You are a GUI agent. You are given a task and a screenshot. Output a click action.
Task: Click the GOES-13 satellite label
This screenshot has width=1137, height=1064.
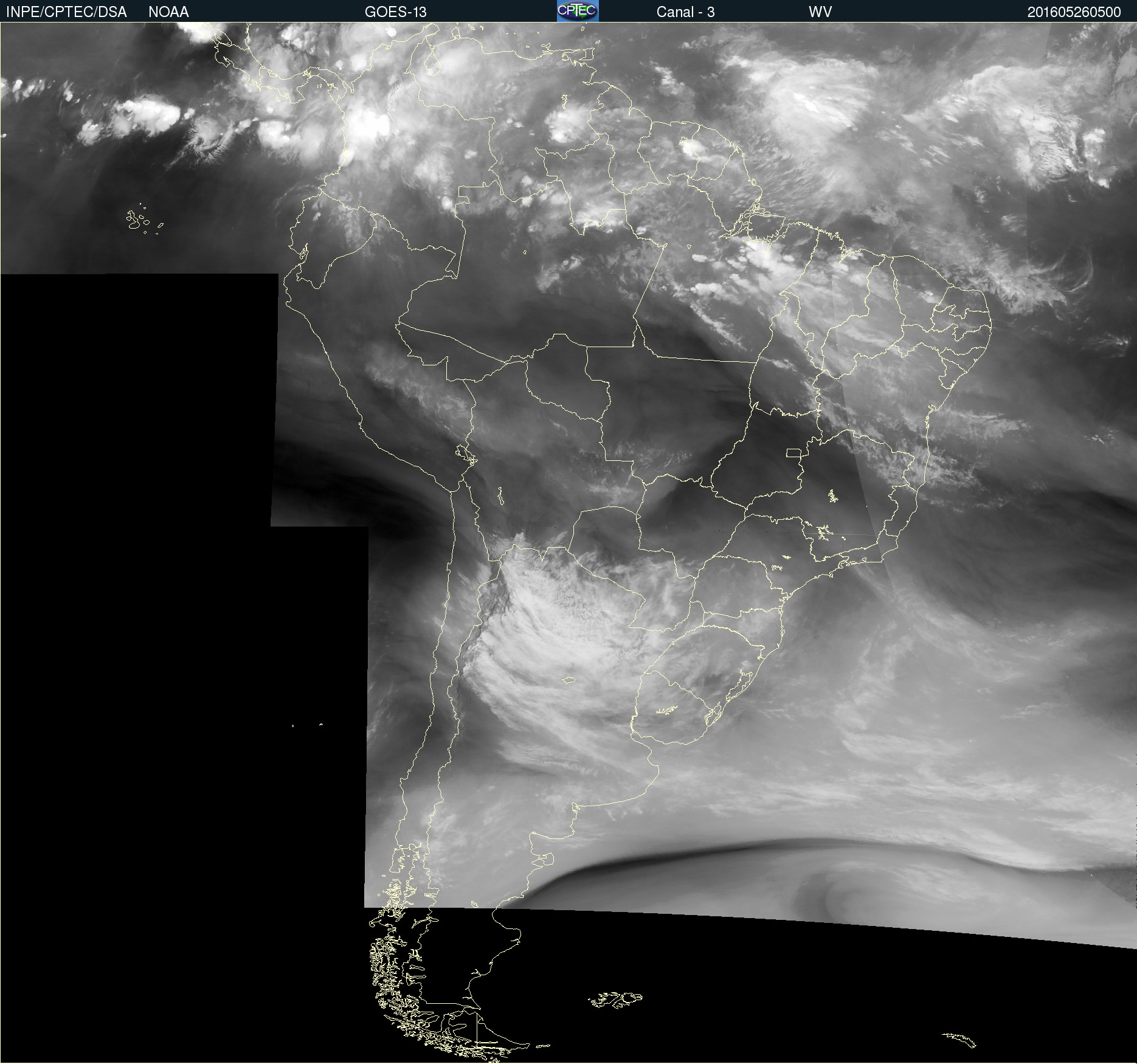pos(395,12)
